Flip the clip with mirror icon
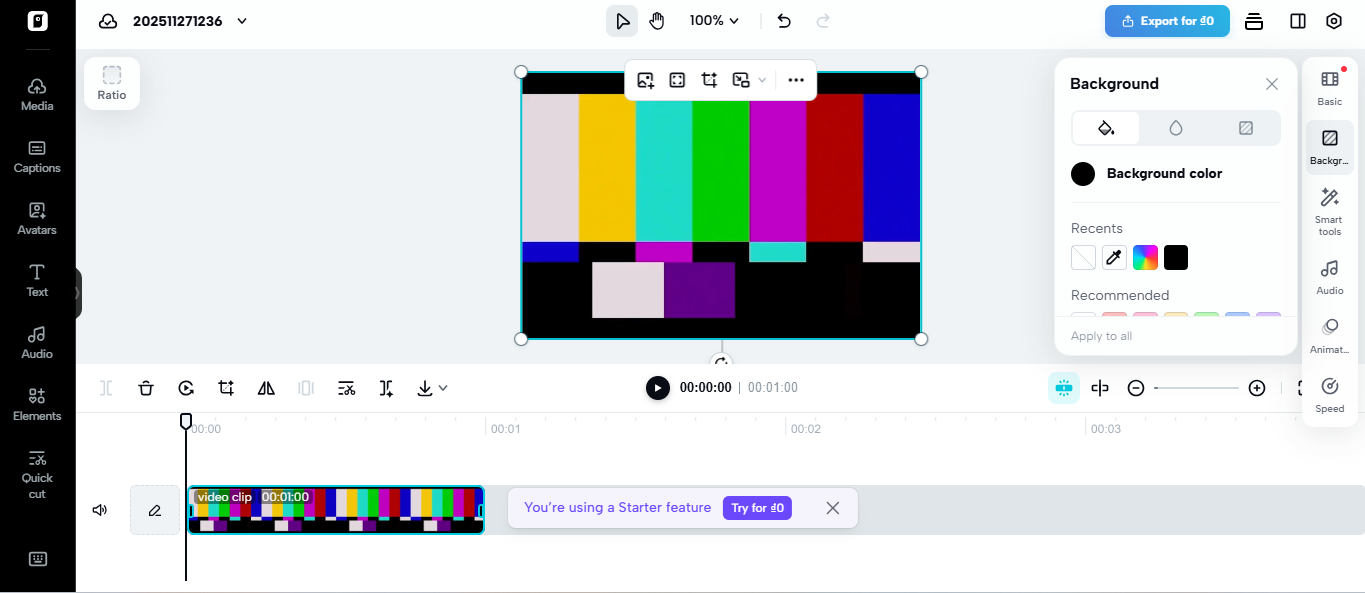 (x=266, y=388)
